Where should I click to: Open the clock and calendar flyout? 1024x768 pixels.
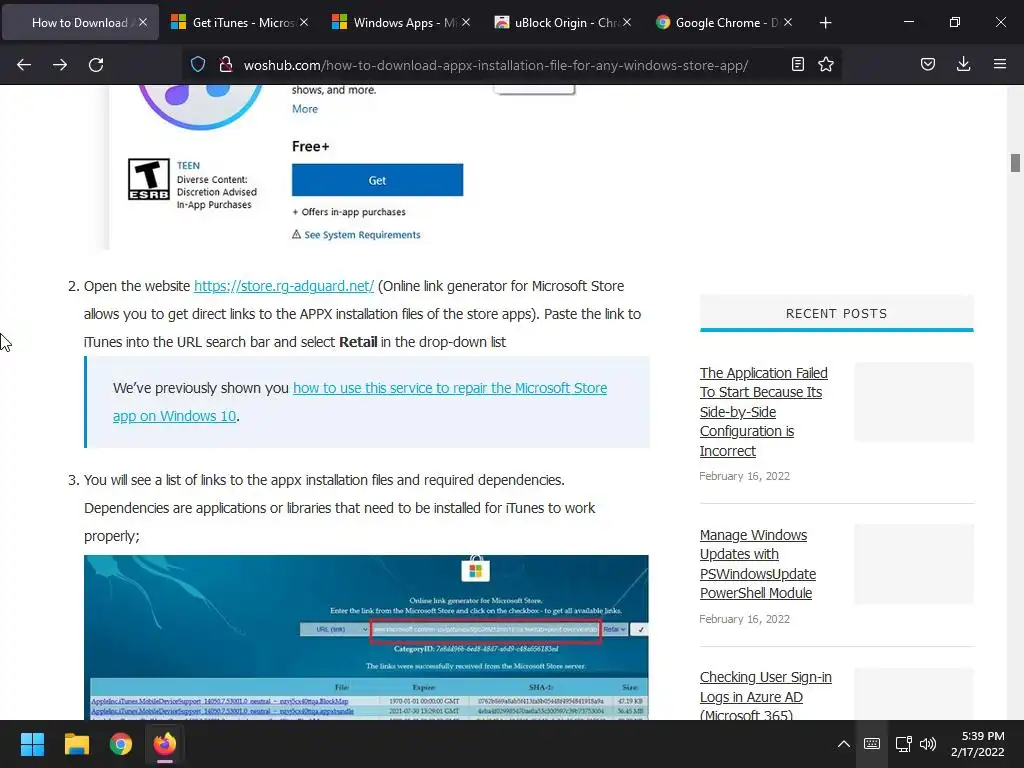(978, 744)
